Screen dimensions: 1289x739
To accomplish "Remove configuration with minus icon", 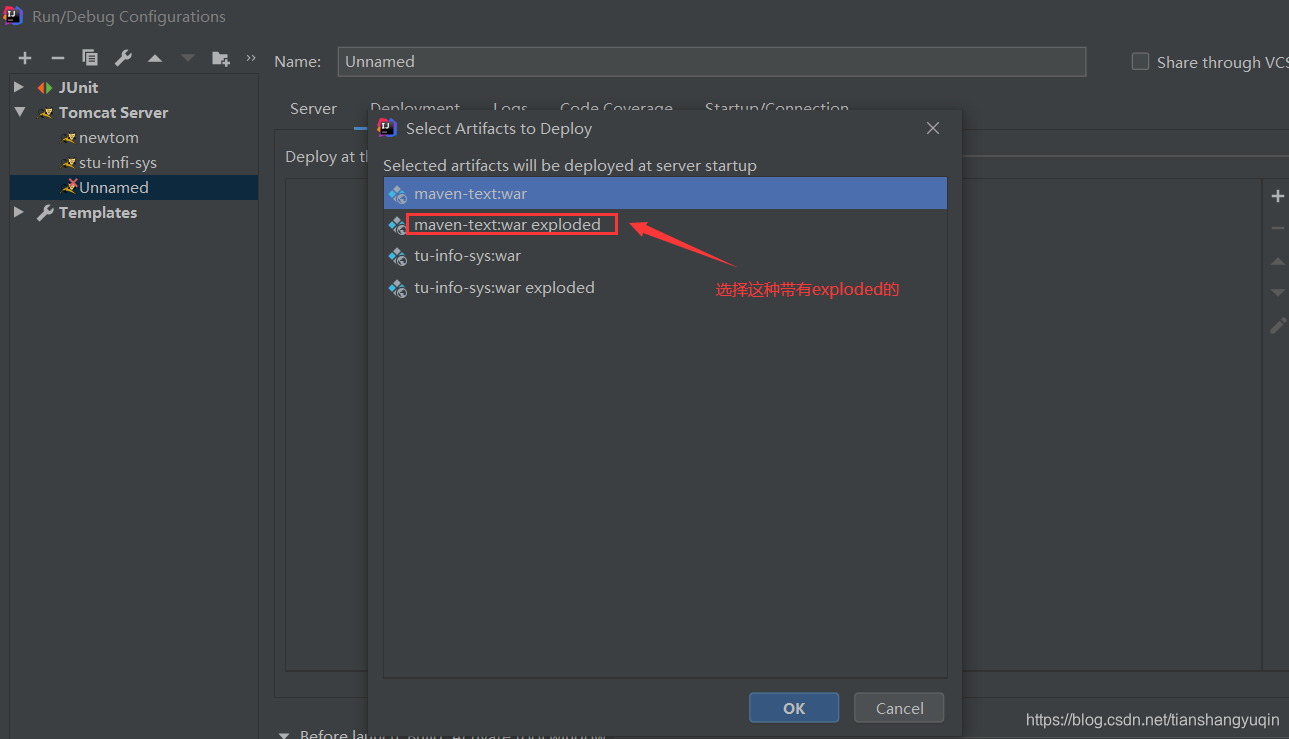I will point(58,59).
